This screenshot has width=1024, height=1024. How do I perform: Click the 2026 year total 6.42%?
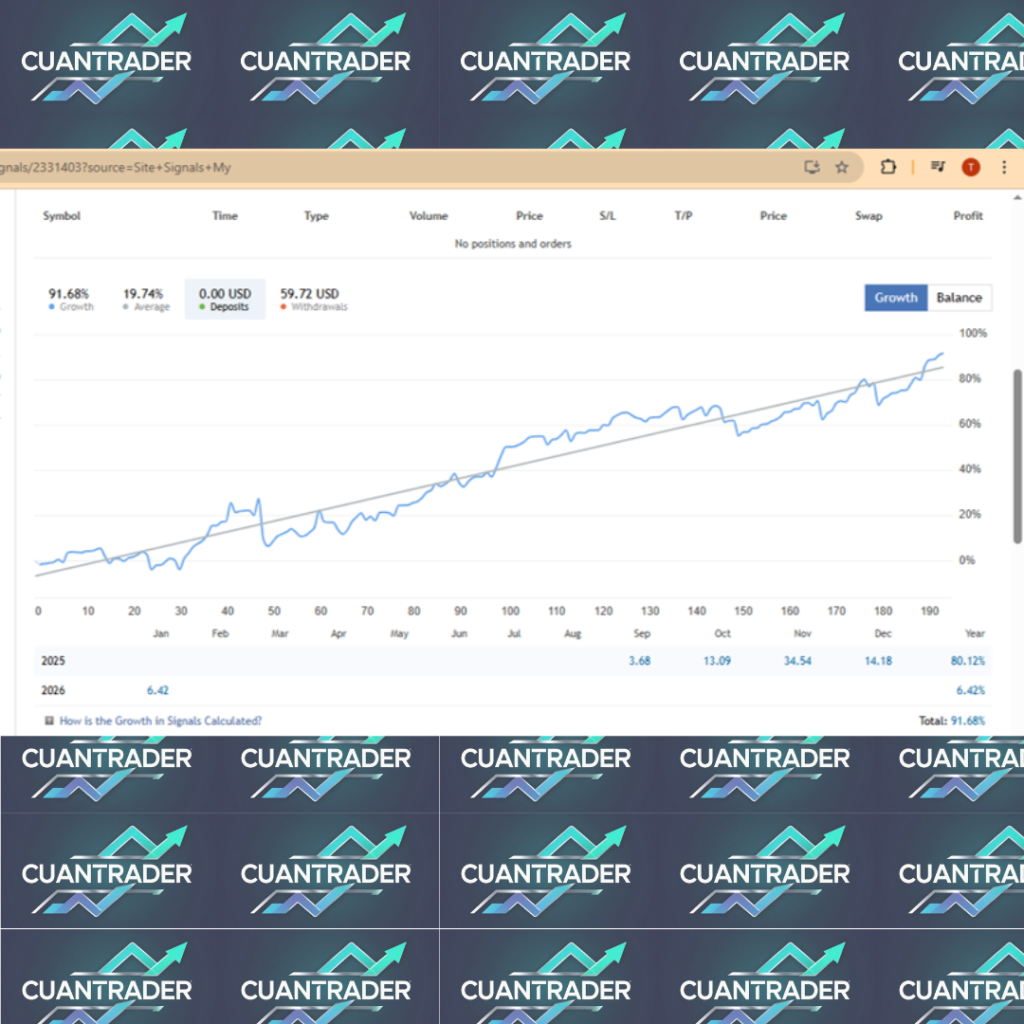(x=970, y=690)
